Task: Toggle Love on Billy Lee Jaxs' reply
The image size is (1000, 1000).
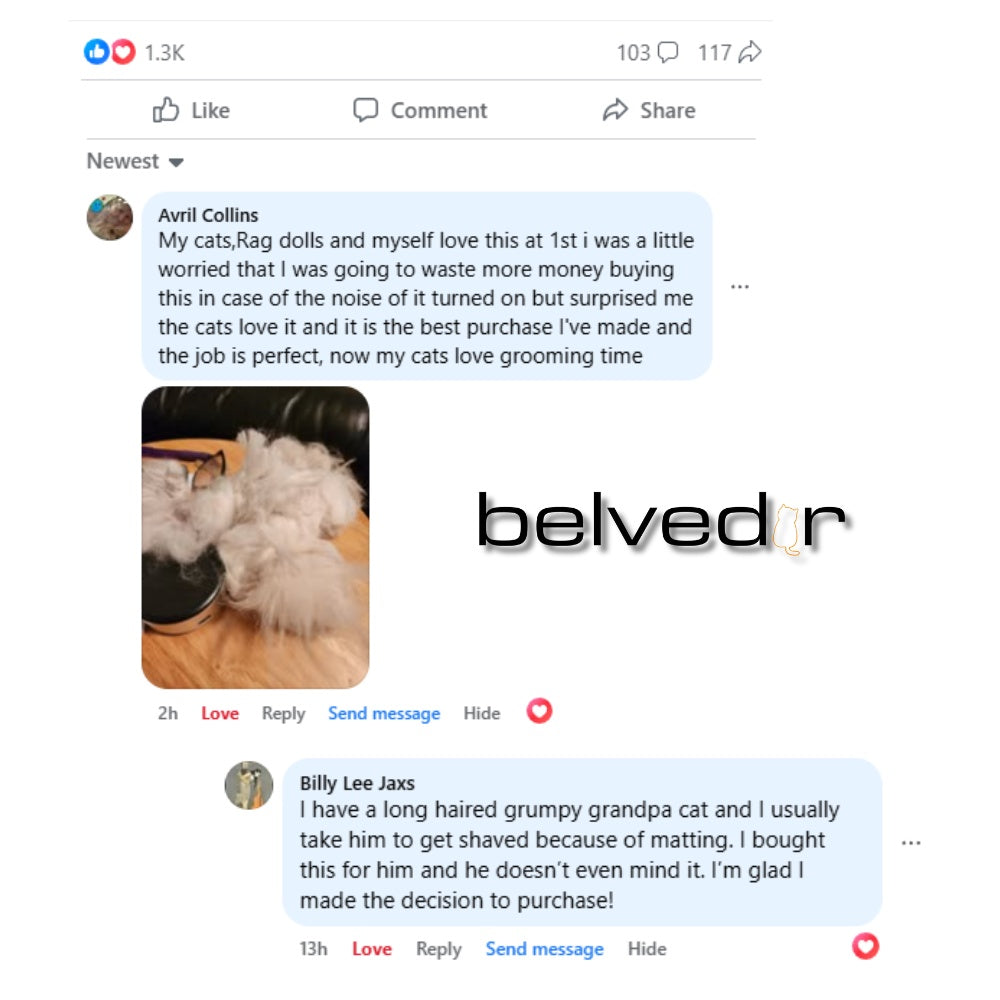Action: [372, 949]
